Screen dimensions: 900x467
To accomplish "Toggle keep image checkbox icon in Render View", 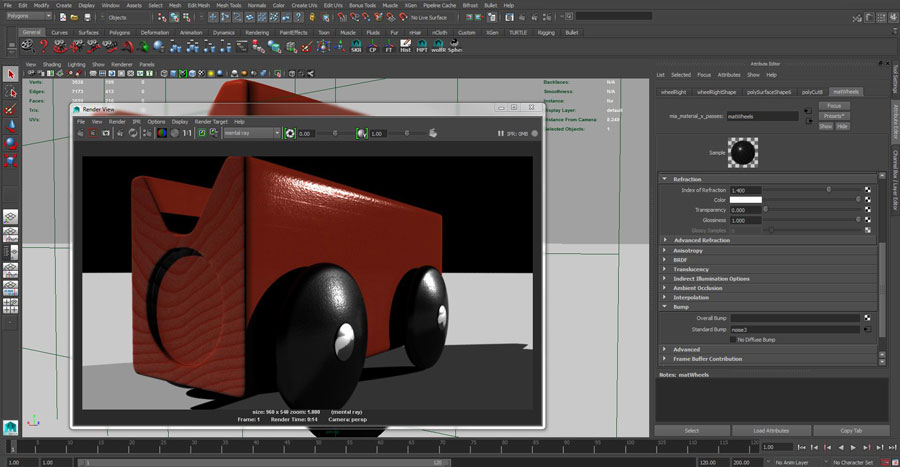I will tap(202, 133).
